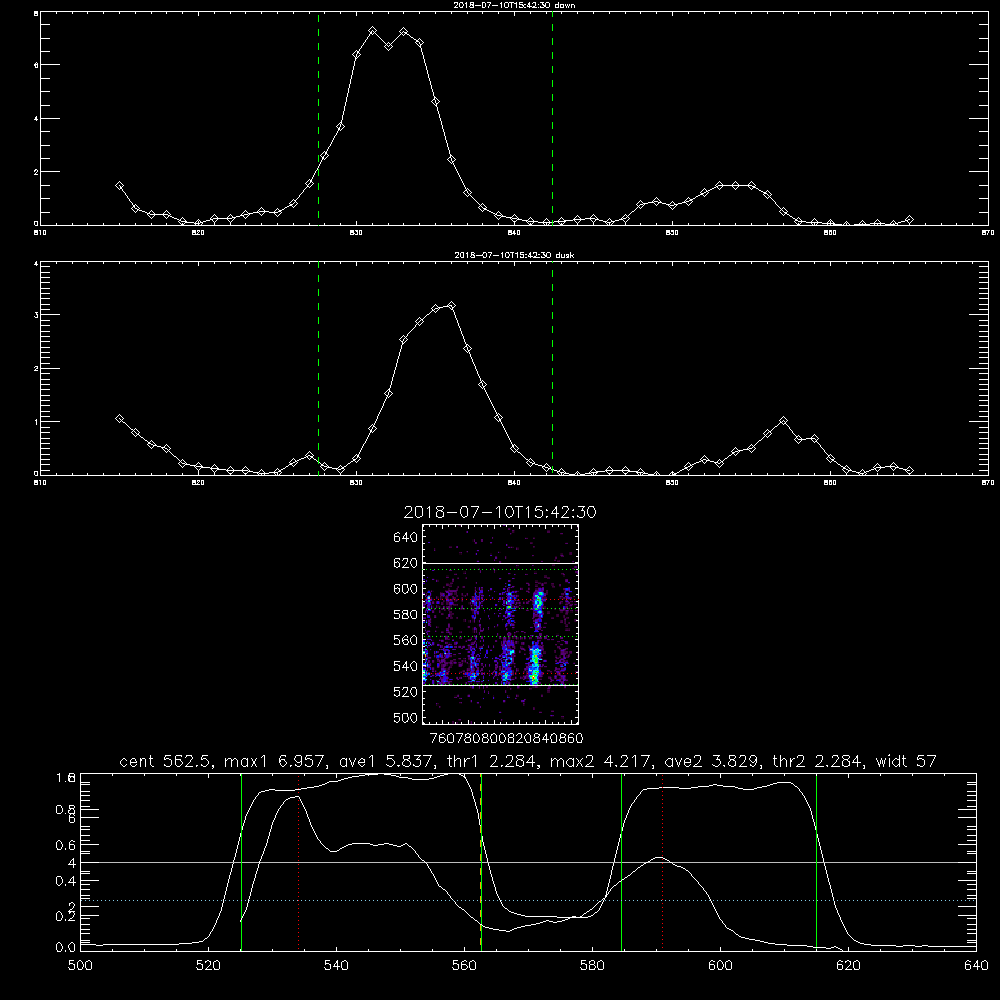Screen dimensions: 1000x1000
Task: Select "widt 57" in the stats line
Action: point(906,761)
